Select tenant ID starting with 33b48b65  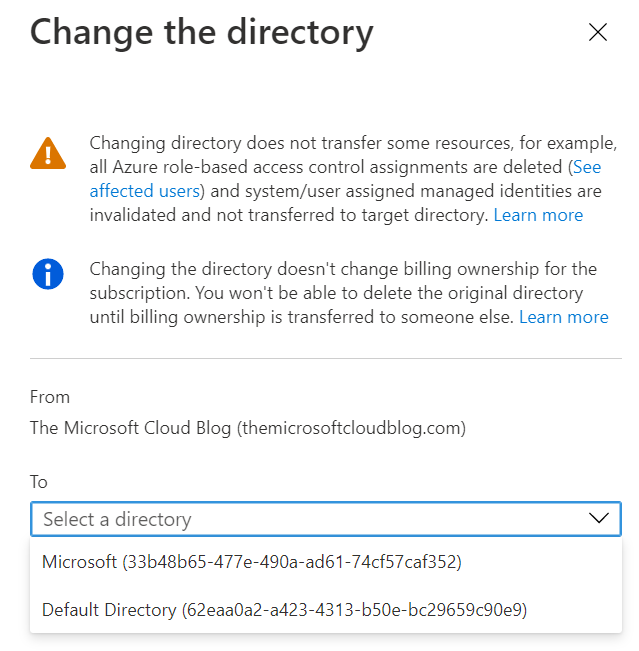tap(291, 562)
